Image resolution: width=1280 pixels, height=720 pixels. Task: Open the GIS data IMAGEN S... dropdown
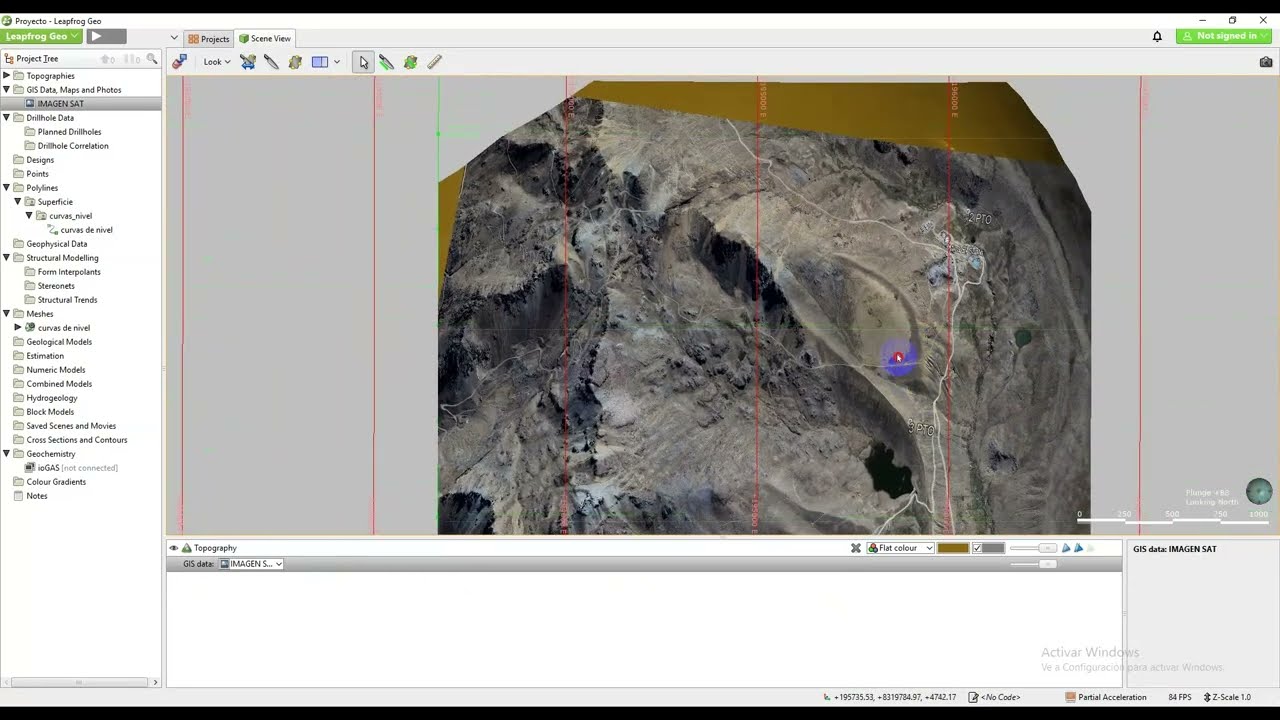coord(251,564)
